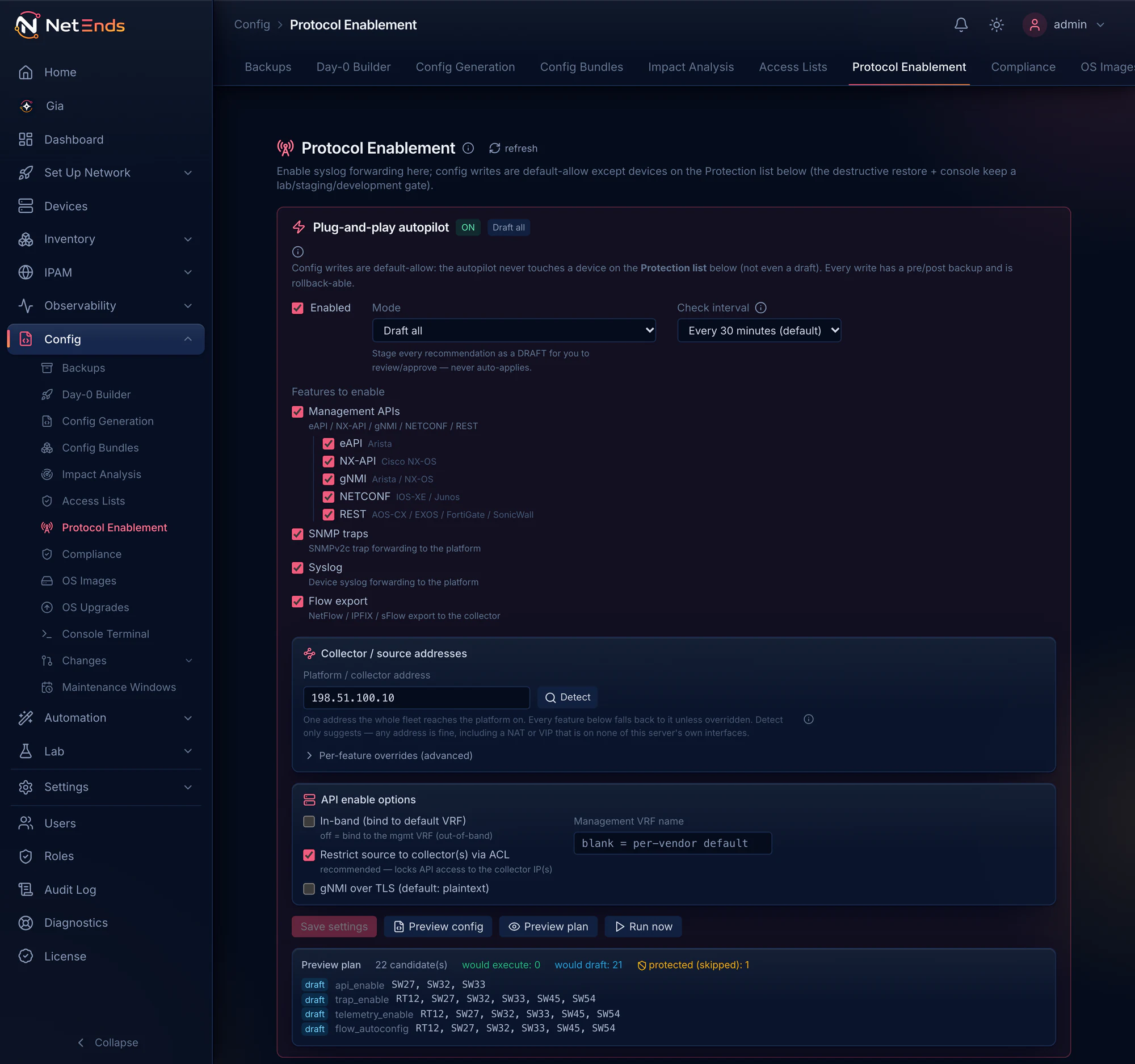This screenshot has height=1064, width=1135.
Task: Click the info icon beside Protocol Enablement title
Action: pos(468,149)
